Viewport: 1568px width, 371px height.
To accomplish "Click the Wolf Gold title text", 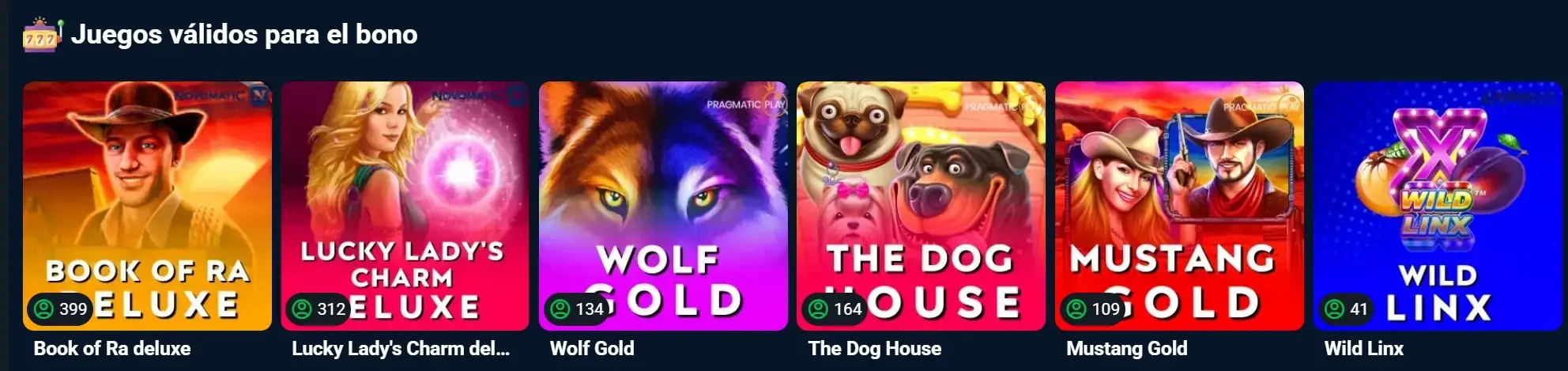I will [x=592, y=349].
